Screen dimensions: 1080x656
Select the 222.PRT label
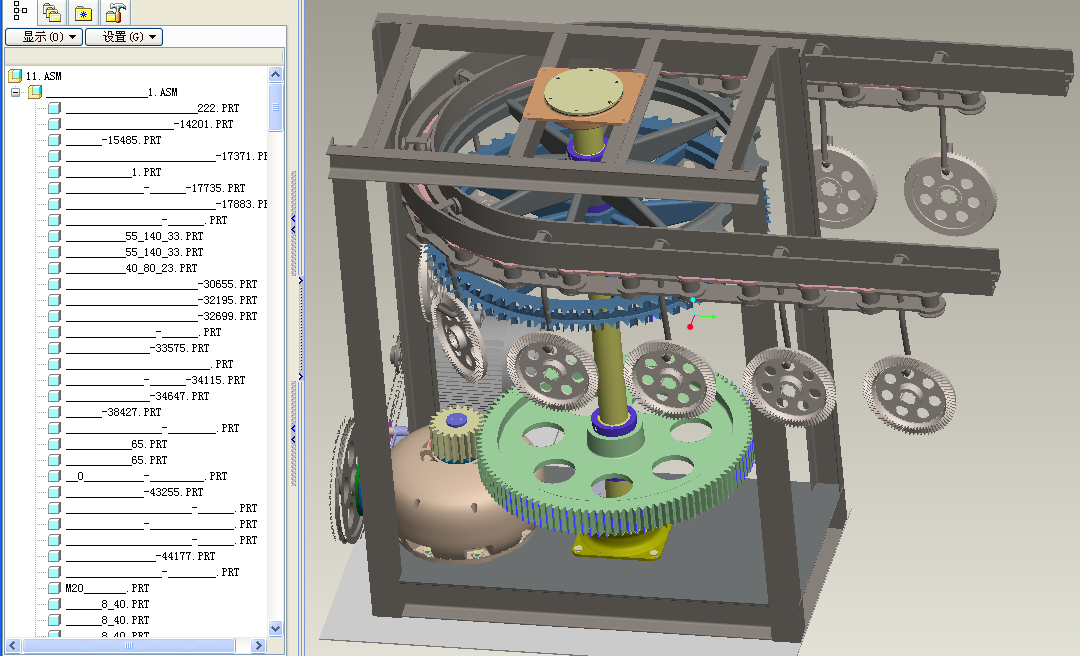(x=153, y=108)
